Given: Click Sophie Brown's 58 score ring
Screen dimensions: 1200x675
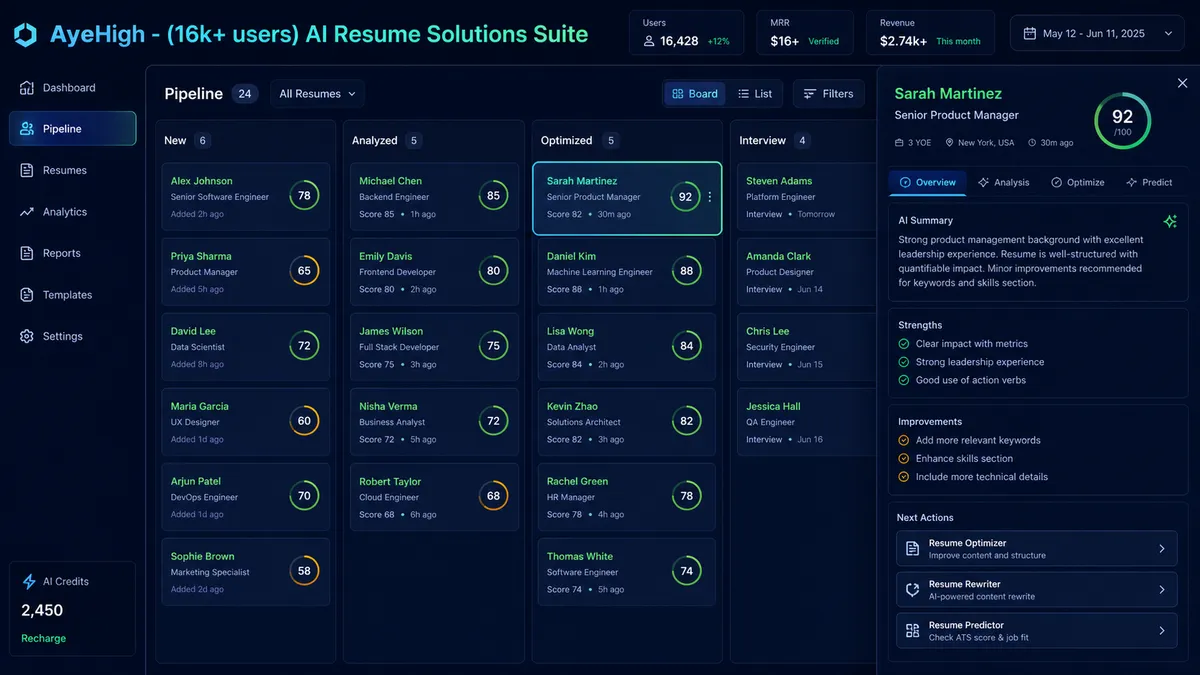Looking at the screenshot, I should click(304, 571).
